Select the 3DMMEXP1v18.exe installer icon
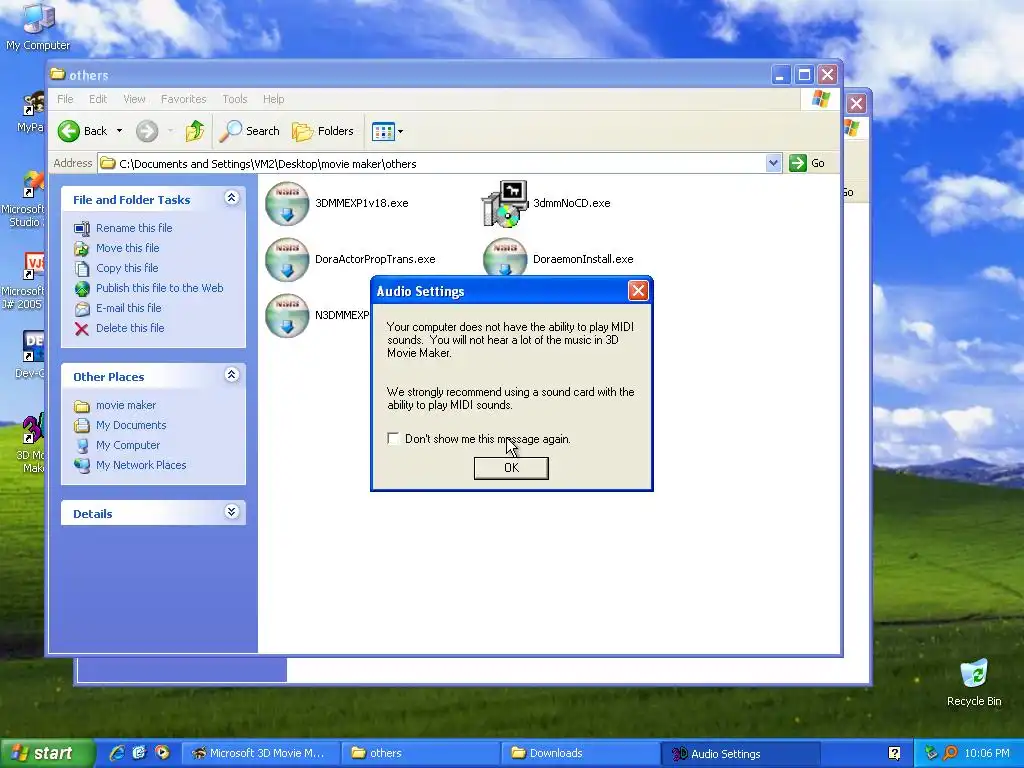This screenshot has width=1024, height=768. pos(287,203)
